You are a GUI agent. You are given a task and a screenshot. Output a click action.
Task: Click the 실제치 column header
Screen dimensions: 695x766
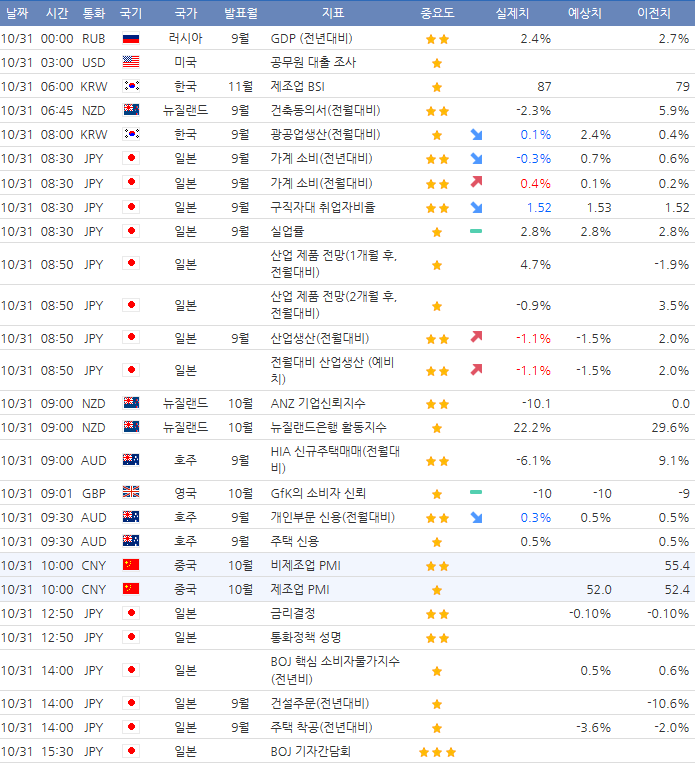coord(512,13)
